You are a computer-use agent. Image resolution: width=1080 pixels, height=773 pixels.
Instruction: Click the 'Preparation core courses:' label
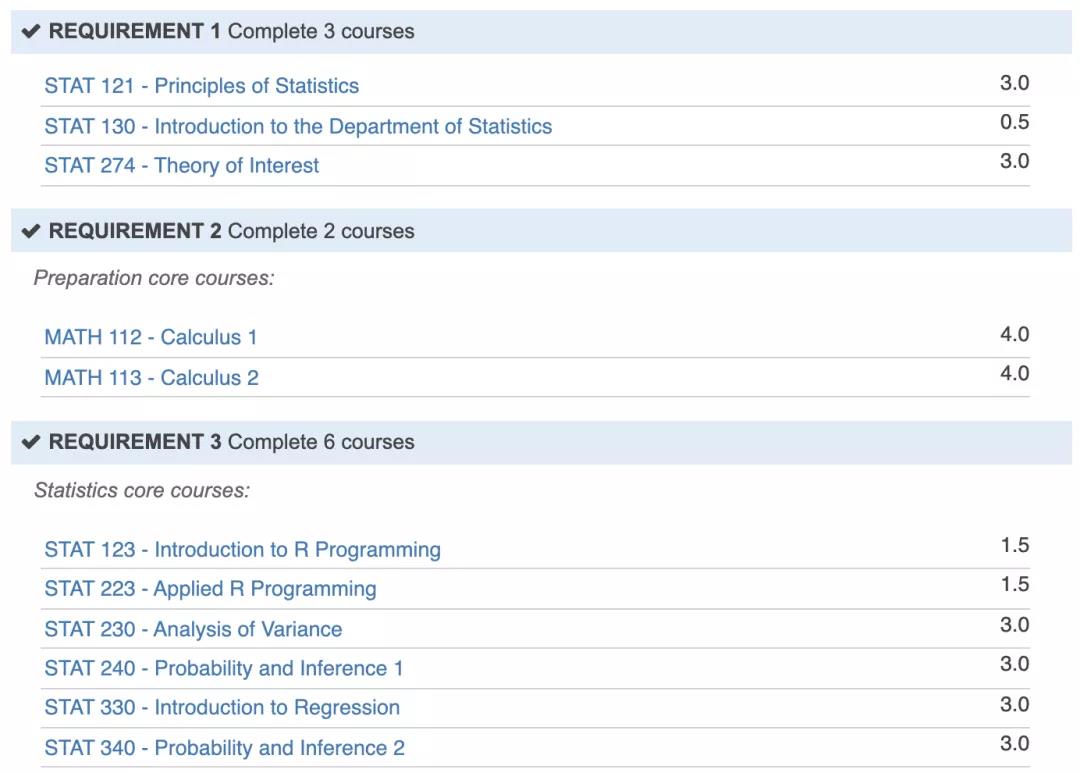[153, 279]
